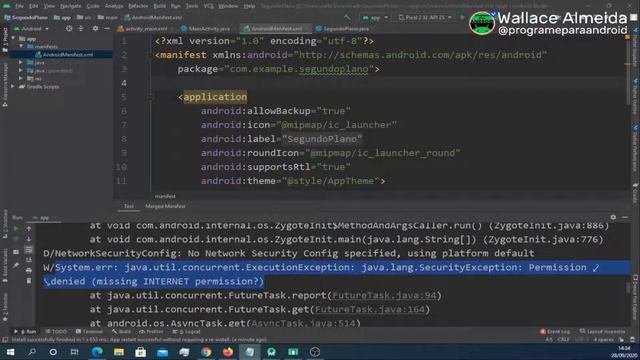Viewport: 640px width, 360px height.
Task: Expand the res folder node
Action: pyautogui.click(x=21, y=78)
